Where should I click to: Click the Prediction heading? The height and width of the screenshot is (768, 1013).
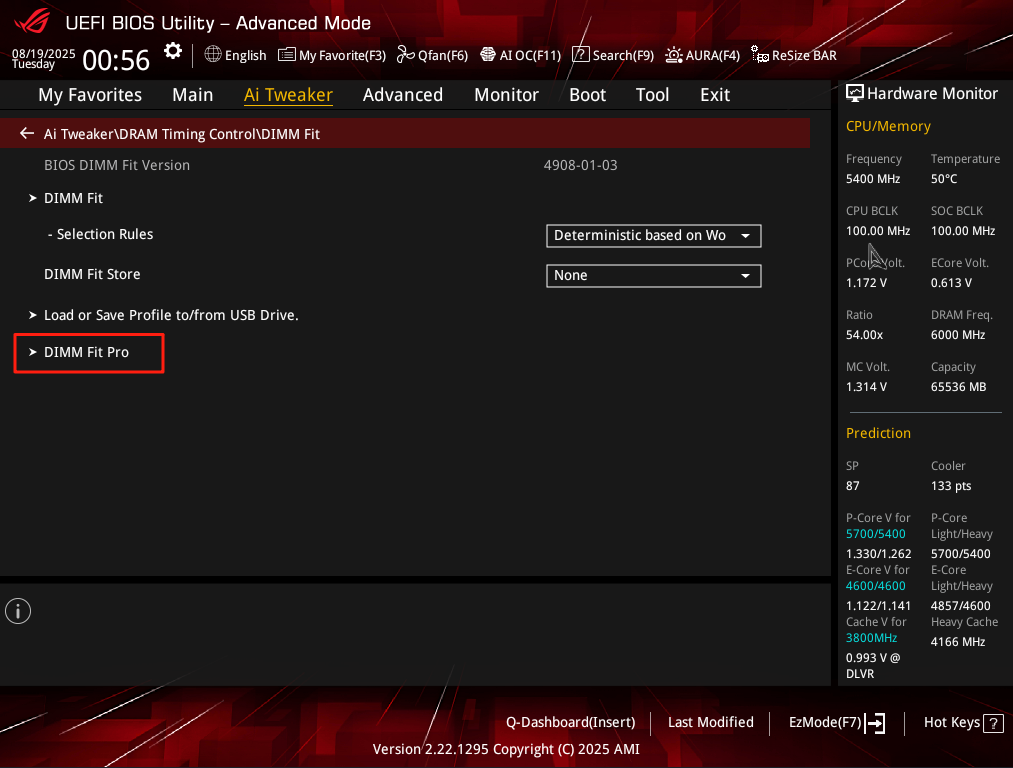pyautogui.click(x=878, y=433)
